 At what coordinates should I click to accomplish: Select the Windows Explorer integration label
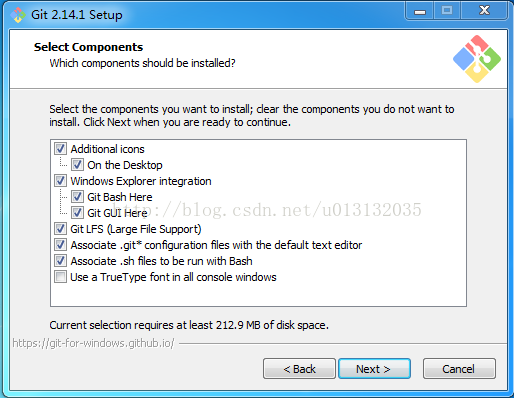[141, 181]
